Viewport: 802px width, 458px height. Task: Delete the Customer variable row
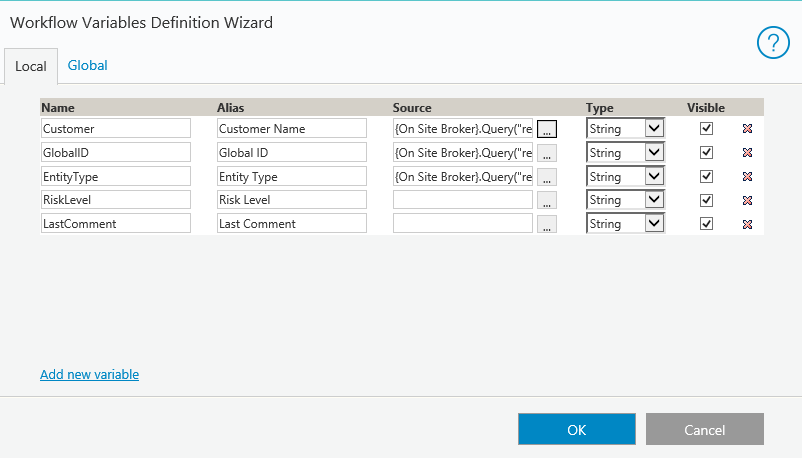coord(747,129)
